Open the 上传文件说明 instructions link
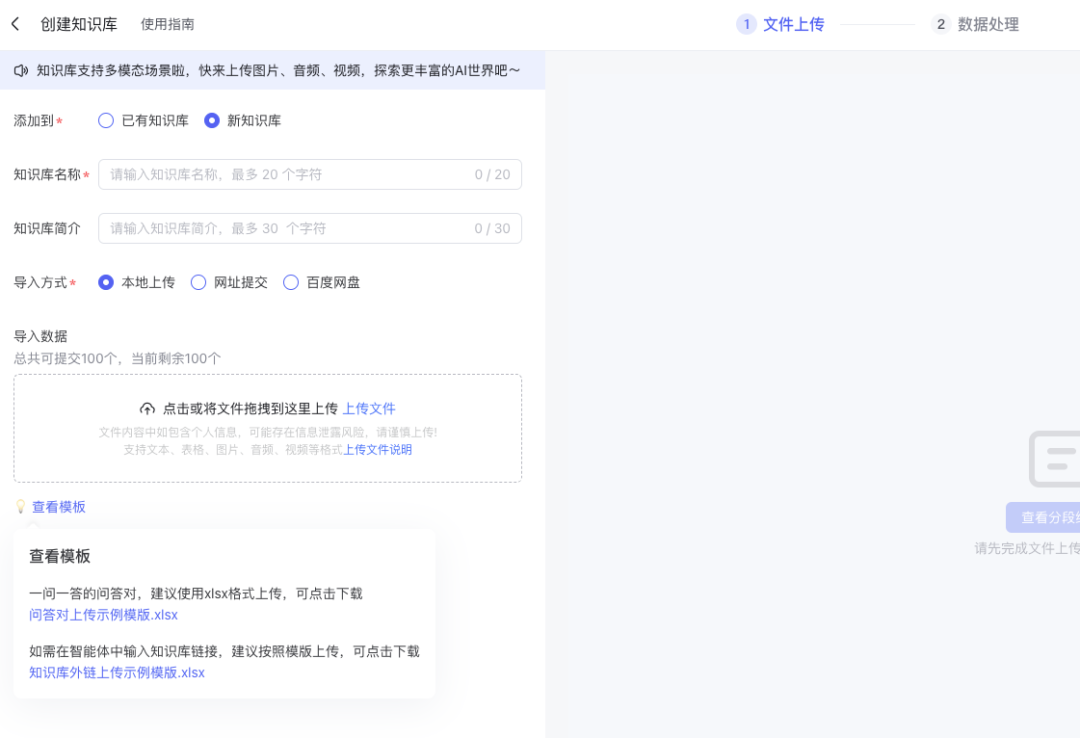The width and height of the screenshot is (1080, 738). 377,449
